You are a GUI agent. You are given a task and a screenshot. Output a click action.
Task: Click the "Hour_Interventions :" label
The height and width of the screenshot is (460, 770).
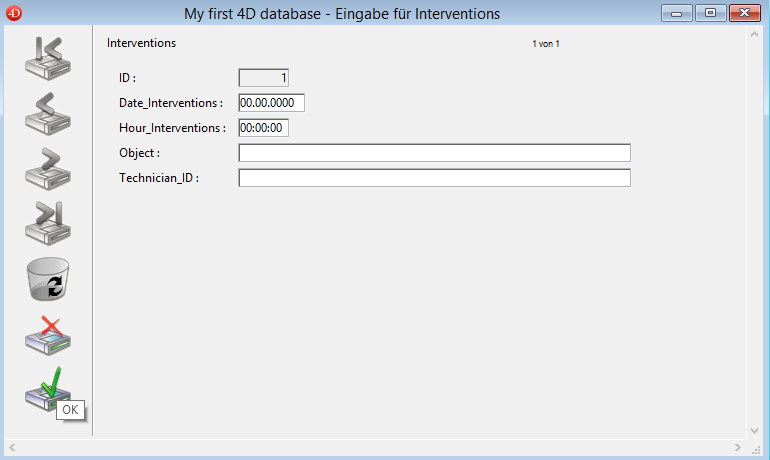tap(172, 128)
